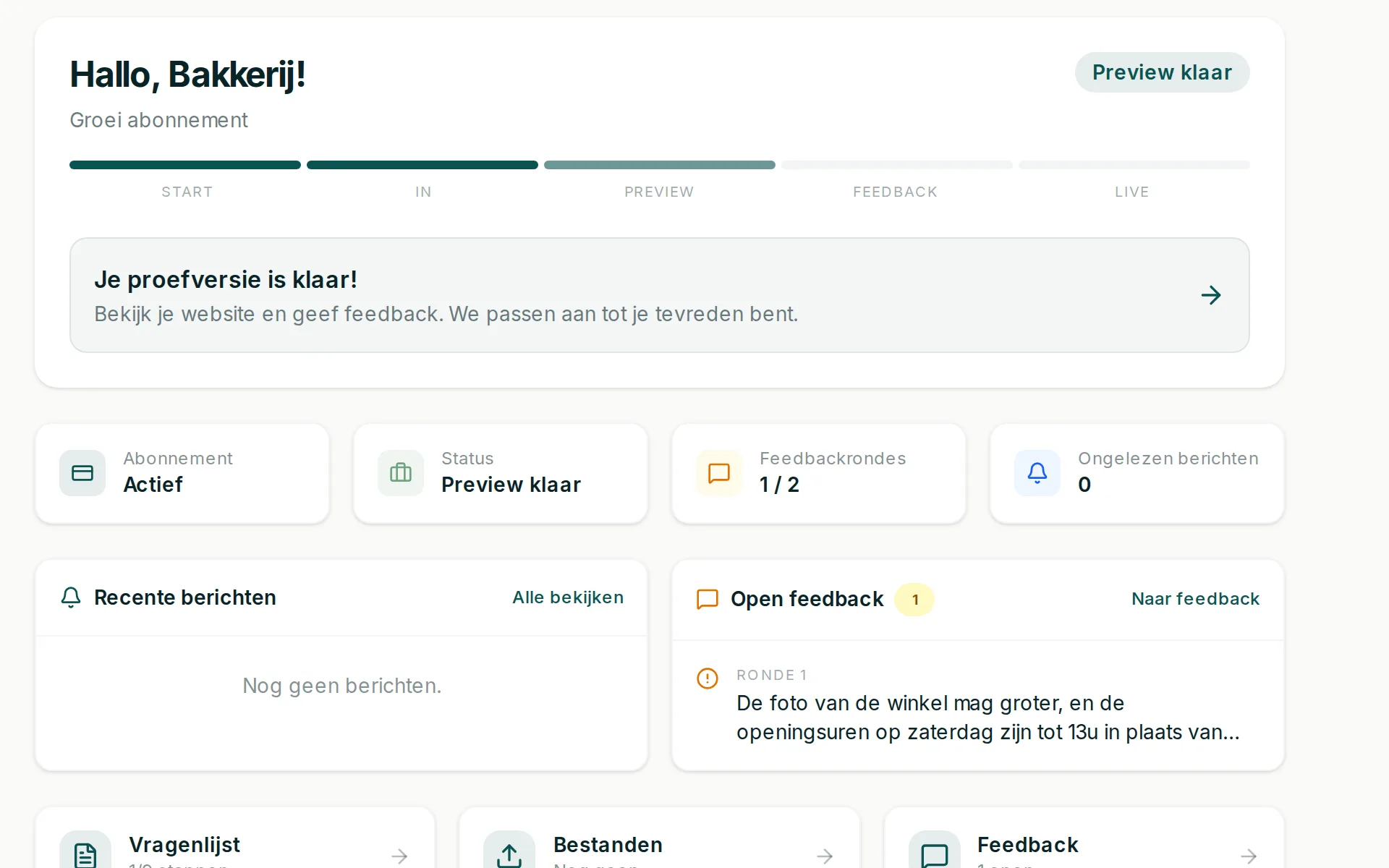Click the Preview klaar status badge
The width and height of the screenshot is (1389, 868).
[1162, 72]
